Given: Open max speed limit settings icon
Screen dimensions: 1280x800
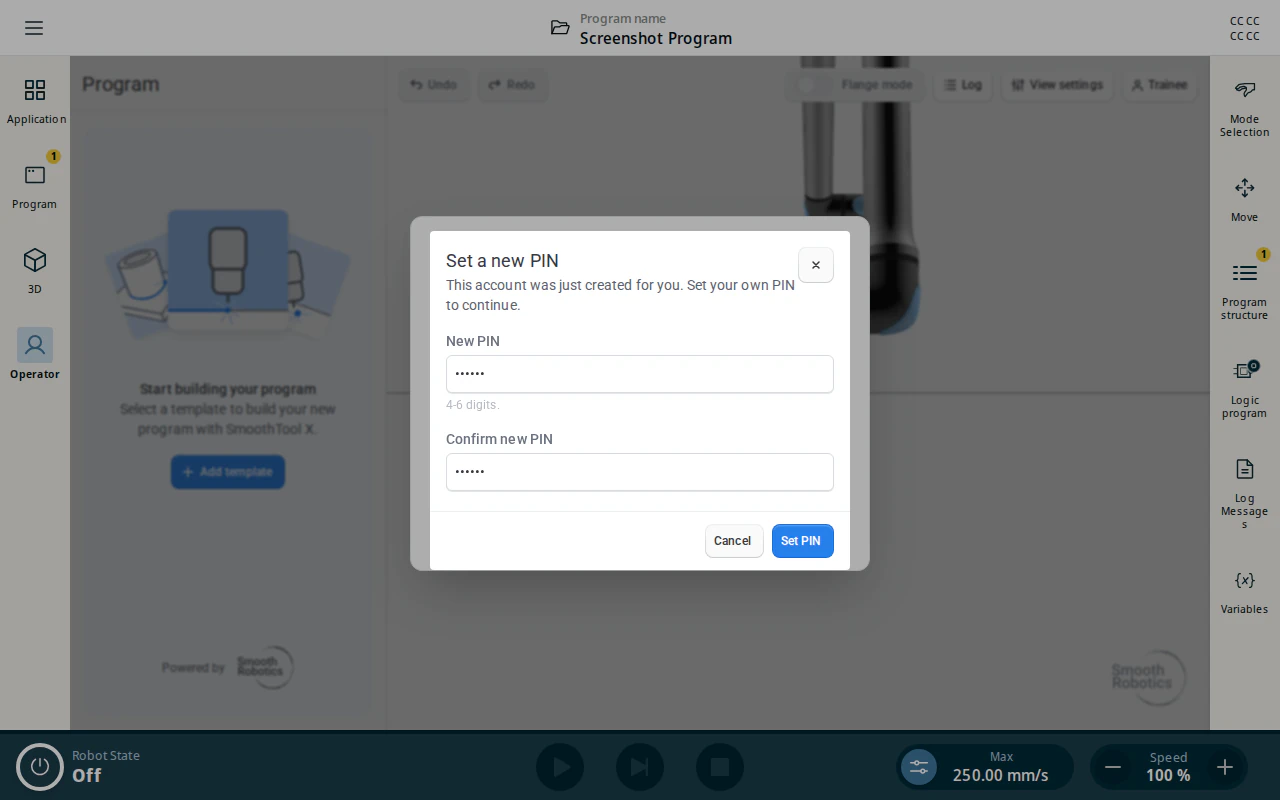Looking at the screenshot, I should coord(919,767).
